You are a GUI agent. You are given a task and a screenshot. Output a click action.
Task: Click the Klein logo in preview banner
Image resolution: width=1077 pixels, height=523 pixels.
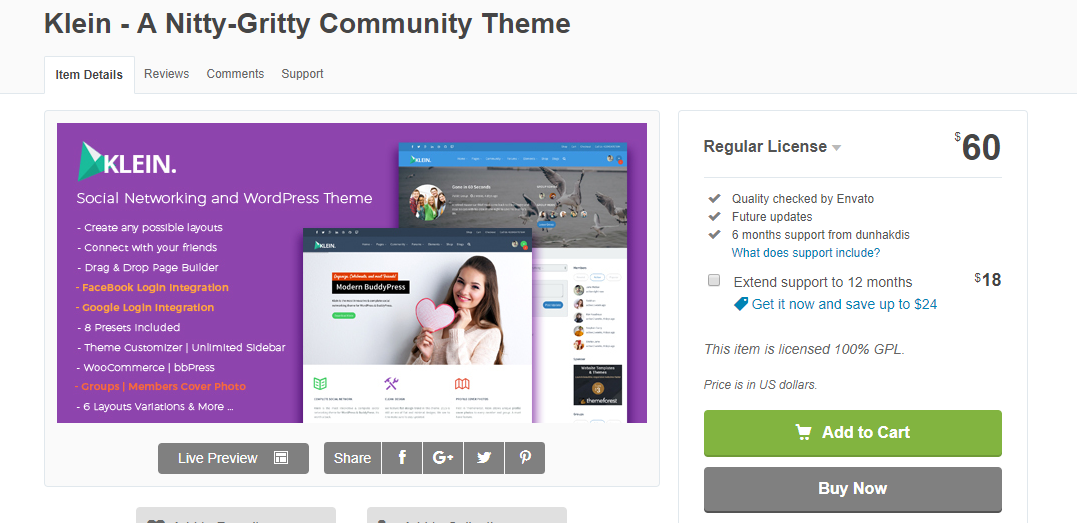127,163
